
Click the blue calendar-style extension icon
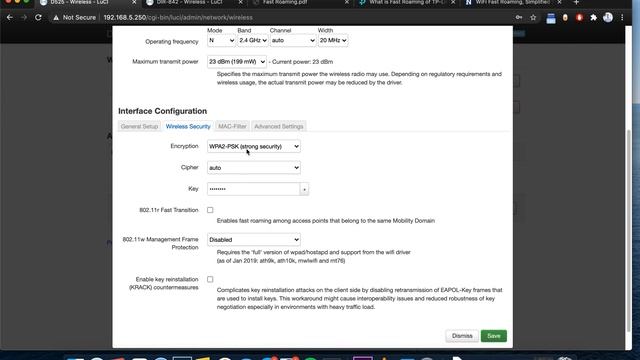click(551, 18)
